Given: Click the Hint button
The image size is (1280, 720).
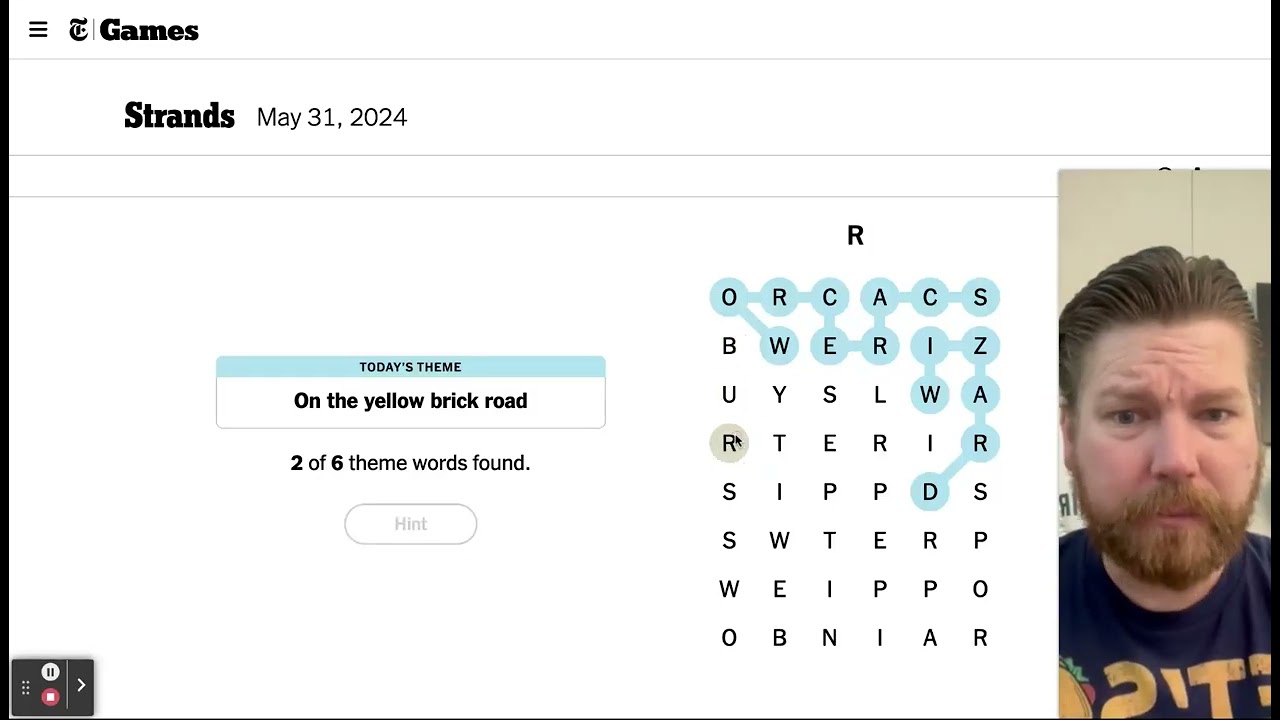Looking at the screenshot, I should tap(410, 524).
